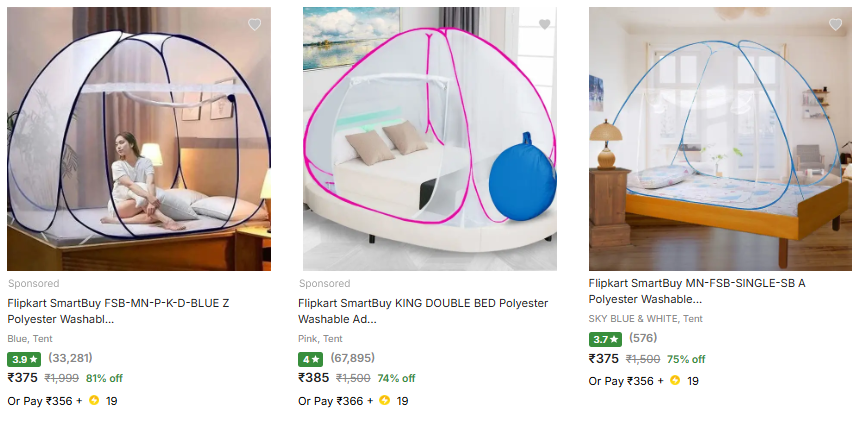The width and height of the screenshot is (862, 429).
Task: Click SuperCoin icon under the ₹385 pink tent
Action: point(385,400)
